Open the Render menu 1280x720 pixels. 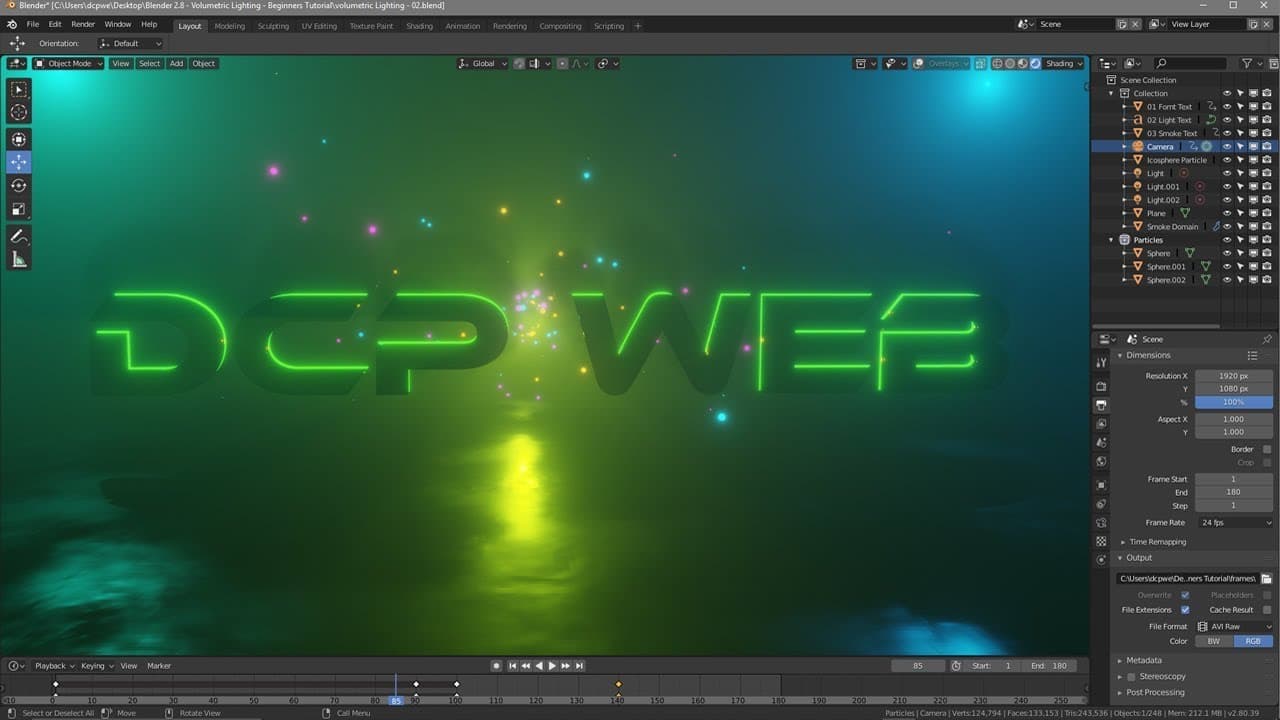(x=83, y=24)
